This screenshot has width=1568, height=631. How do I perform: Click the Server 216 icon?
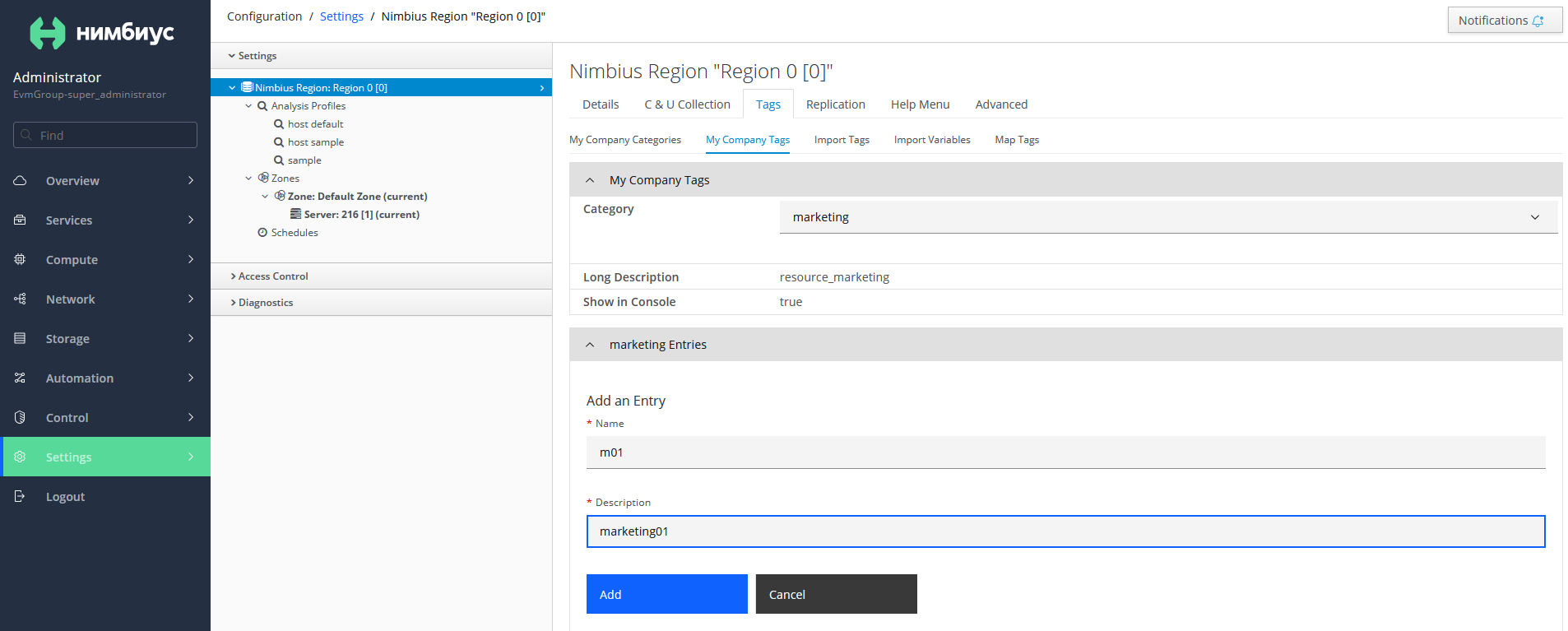(295, 214)
